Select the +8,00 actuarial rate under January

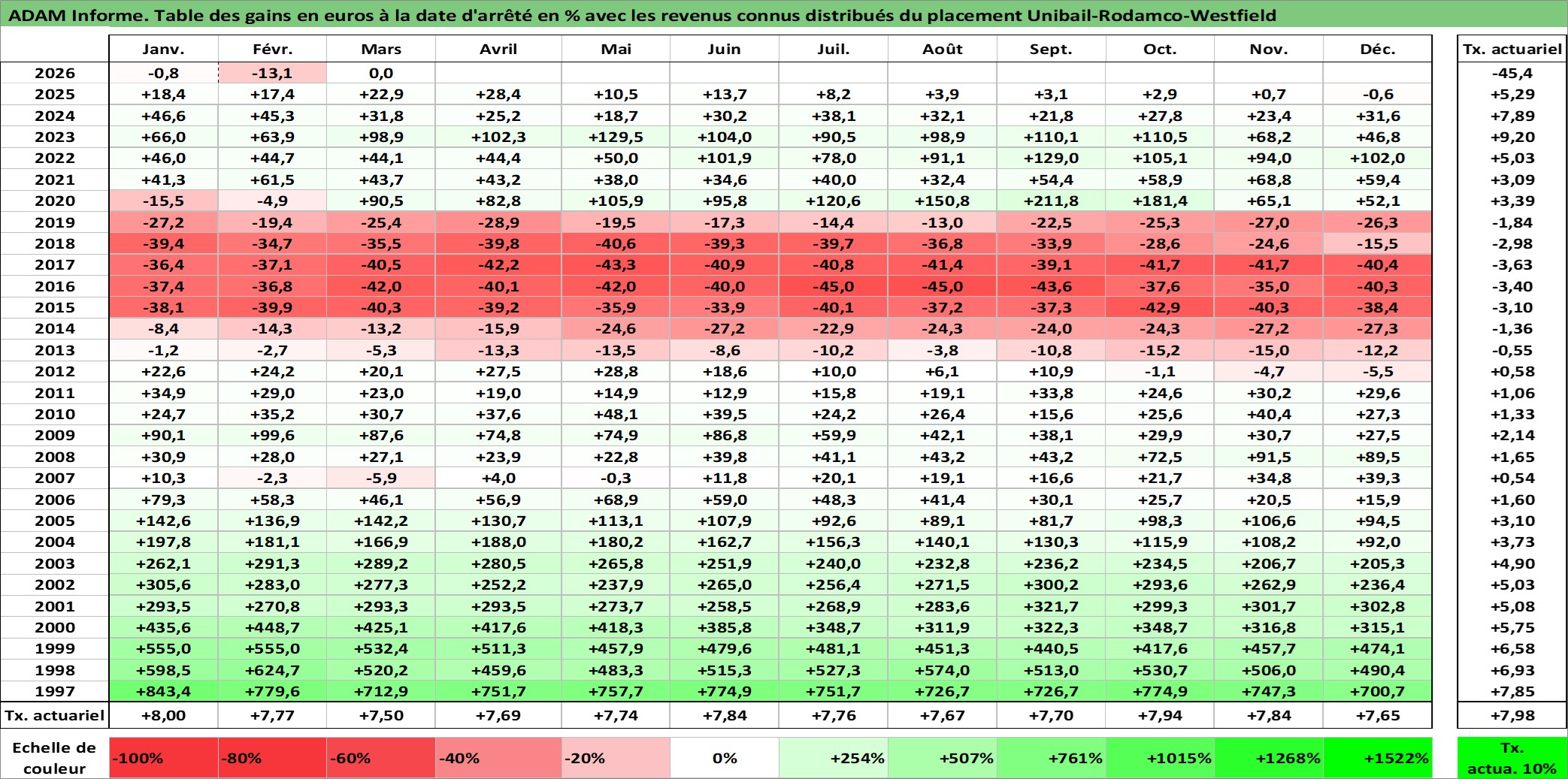(163, 715)
